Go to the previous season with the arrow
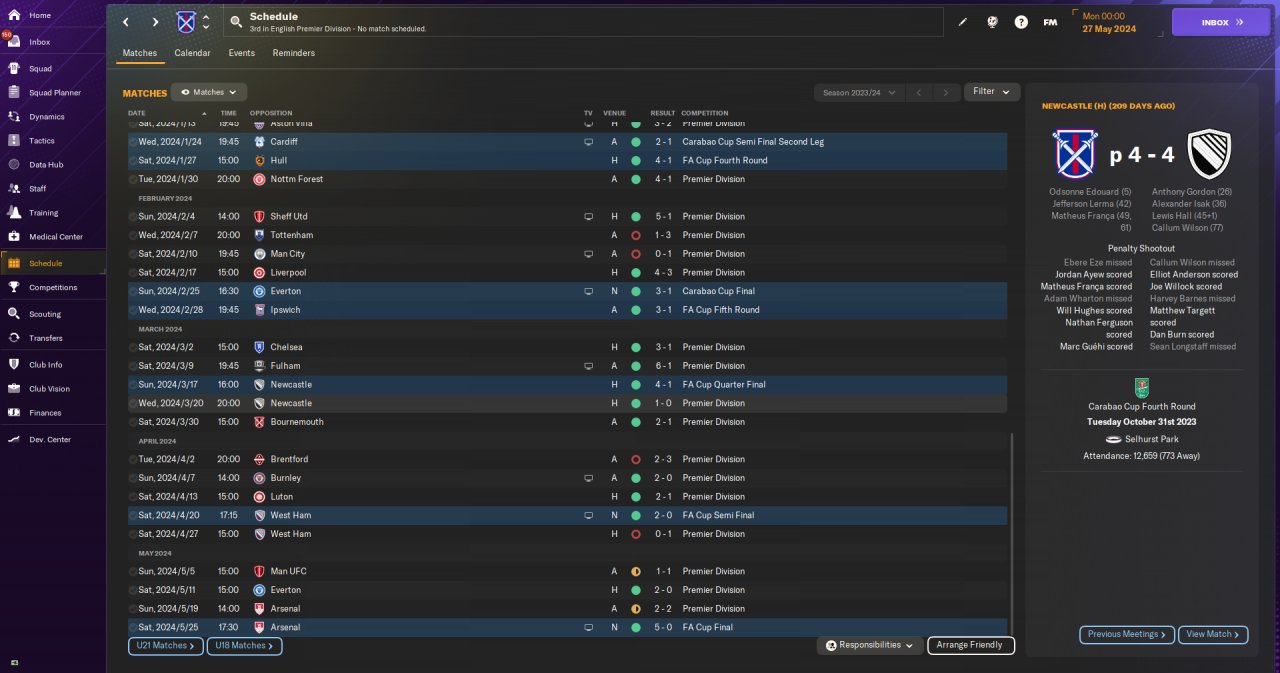The width and height of the screenshot is (1280, 673). pyautogui.click(x=919, y=92)
